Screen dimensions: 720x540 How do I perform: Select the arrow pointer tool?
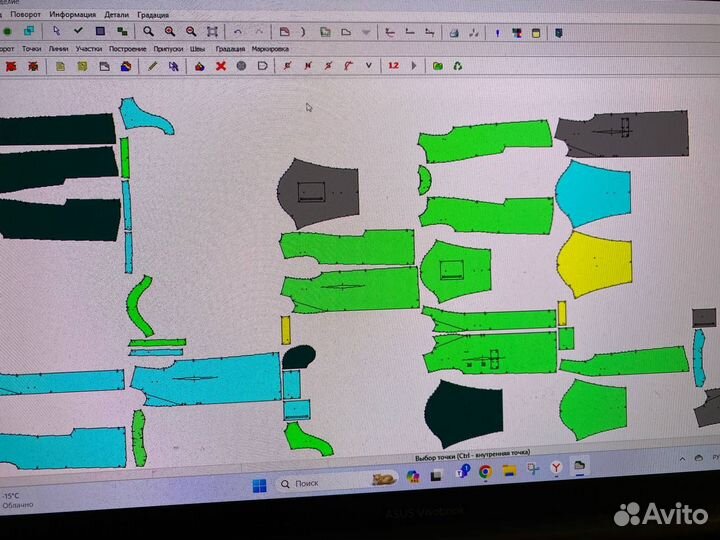point(56,32)
